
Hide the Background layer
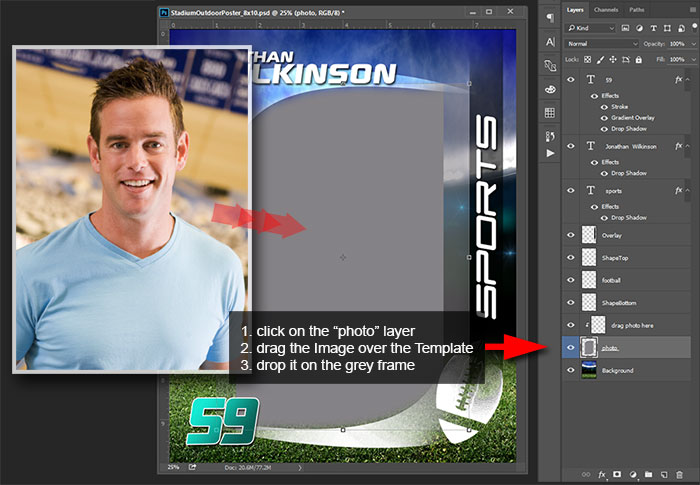pyautogui.click(x=571, y=370)
